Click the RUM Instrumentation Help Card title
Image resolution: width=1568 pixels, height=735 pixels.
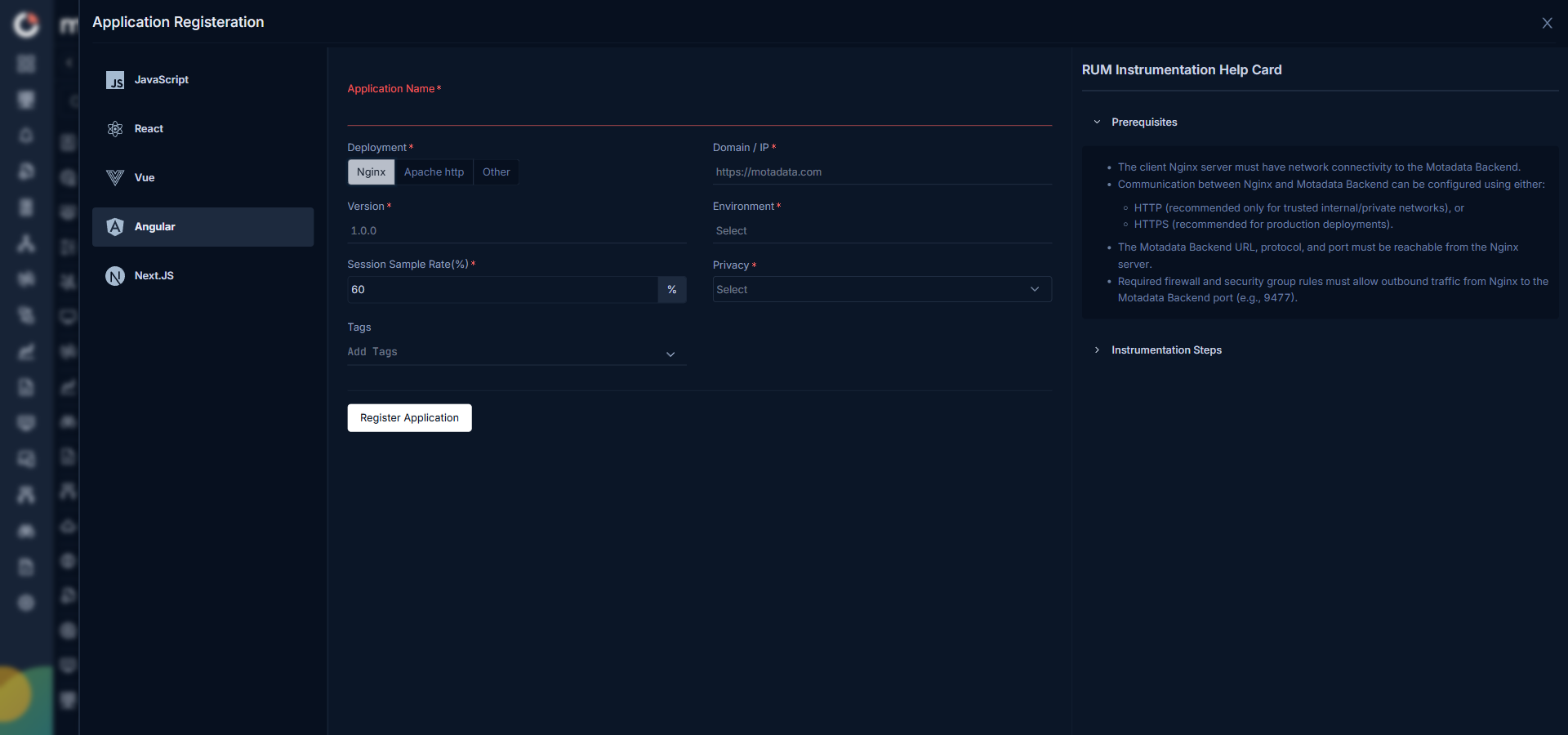point(1182,70)
